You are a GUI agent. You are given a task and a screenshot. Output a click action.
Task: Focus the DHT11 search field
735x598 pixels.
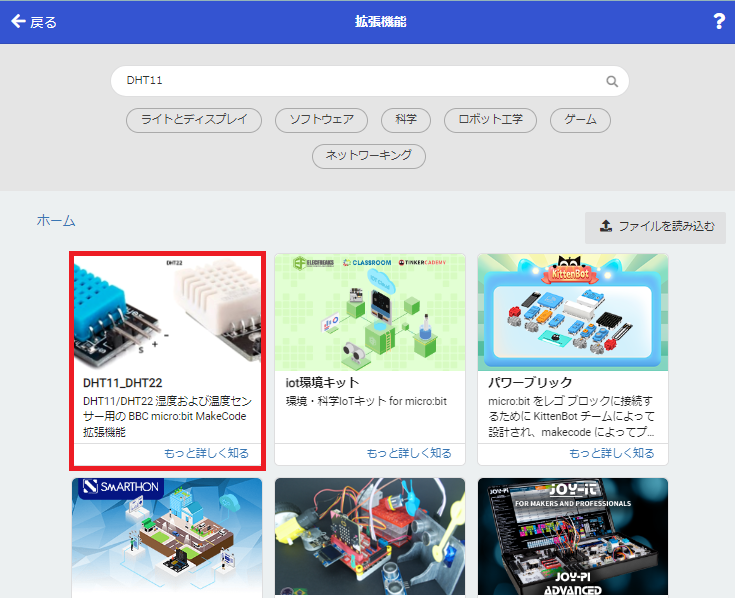[x=369, y=81]
